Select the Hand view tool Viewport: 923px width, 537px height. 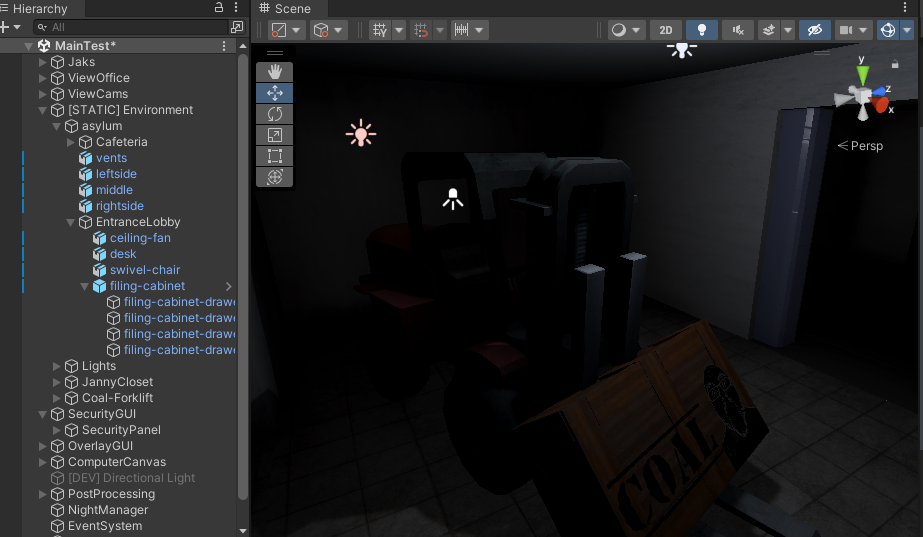pyautogui.click(x=274, y=72)
